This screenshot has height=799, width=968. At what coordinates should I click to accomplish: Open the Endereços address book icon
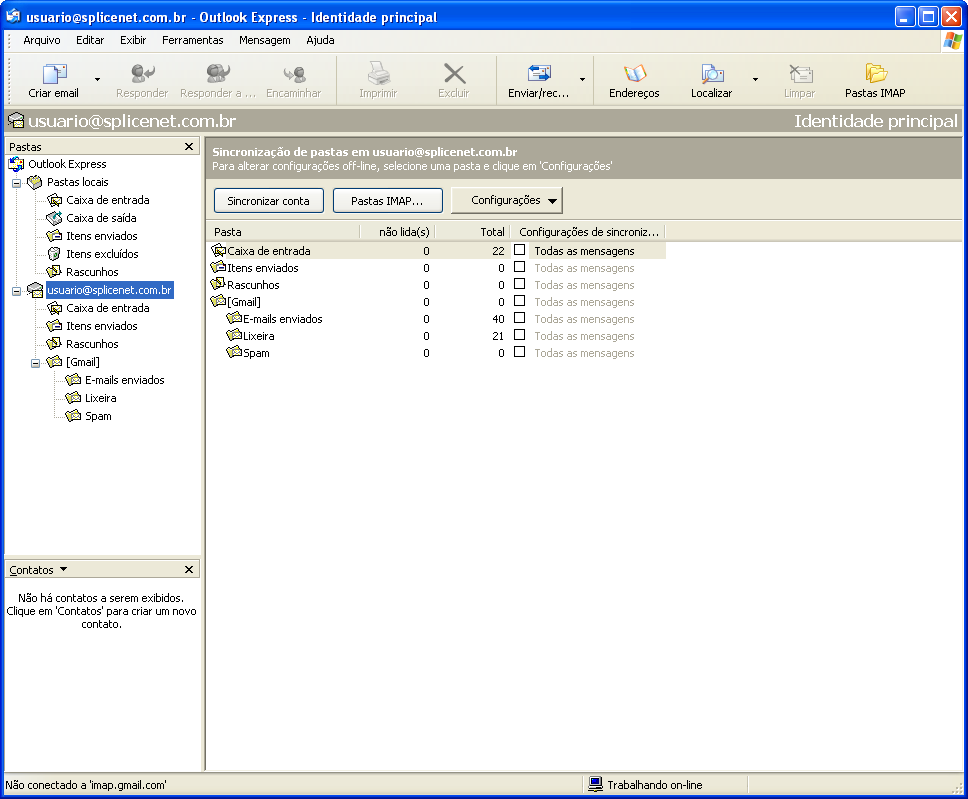click(635, 73)
